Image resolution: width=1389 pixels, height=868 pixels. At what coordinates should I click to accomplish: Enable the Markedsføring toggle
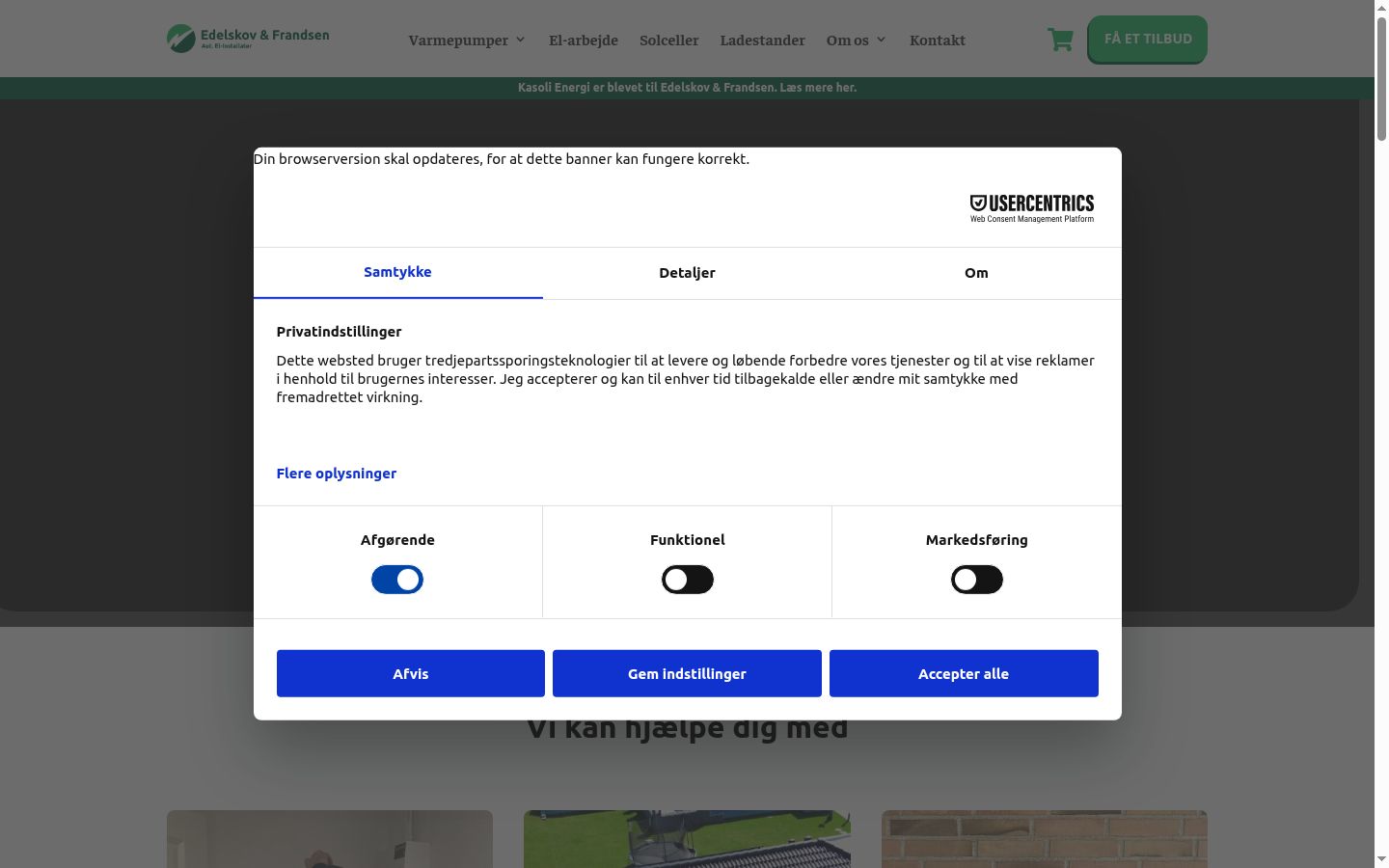977,580
